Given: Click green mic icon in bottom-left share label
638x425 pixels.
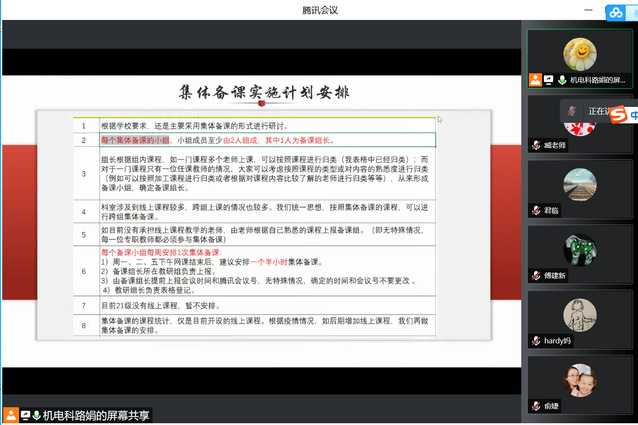Looking at the screenshot, I should (x=36, y=415).
